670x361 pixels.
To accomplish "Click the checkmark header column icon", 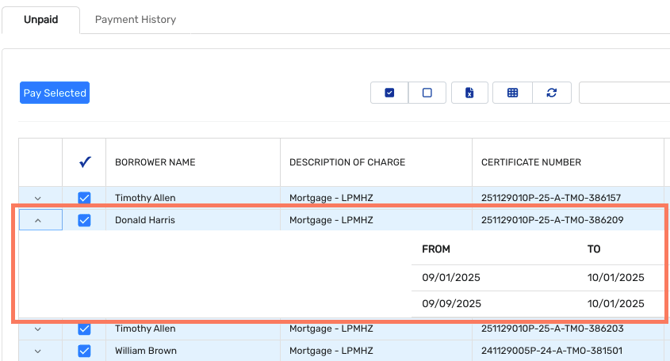I will pyautogui.click(x=85, y=162).
